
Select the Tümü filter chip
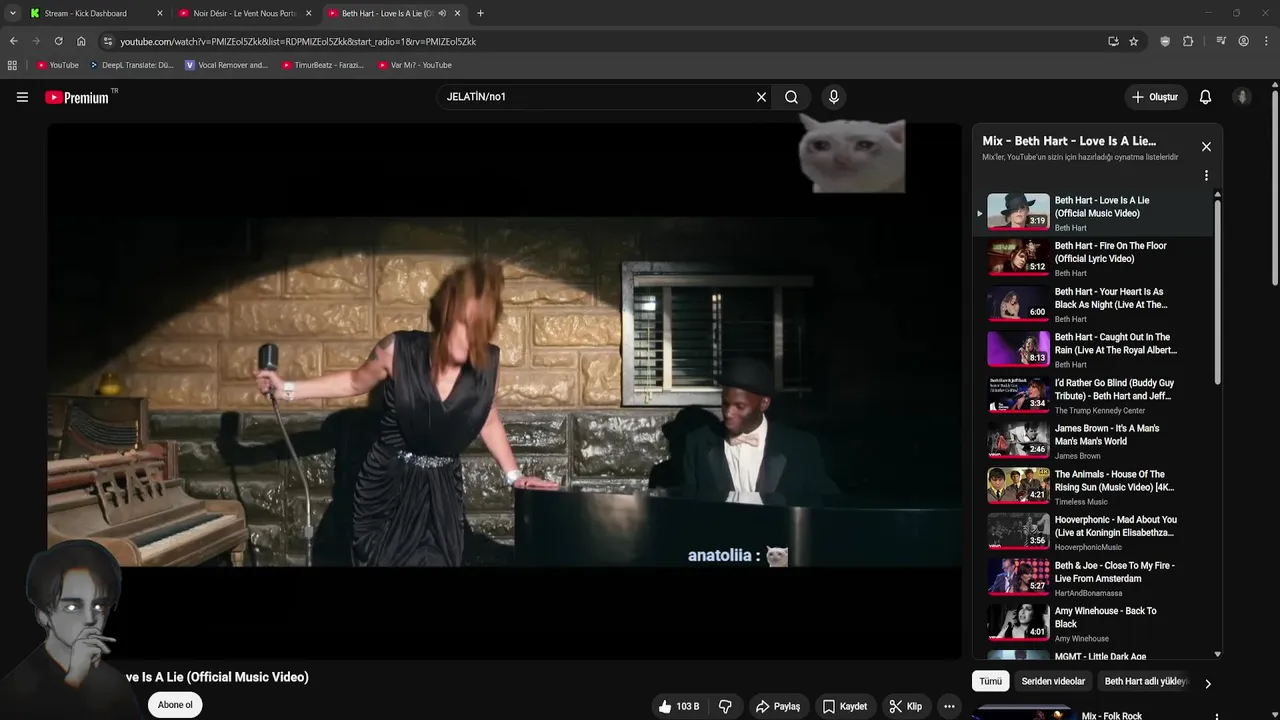click(990, 681)
